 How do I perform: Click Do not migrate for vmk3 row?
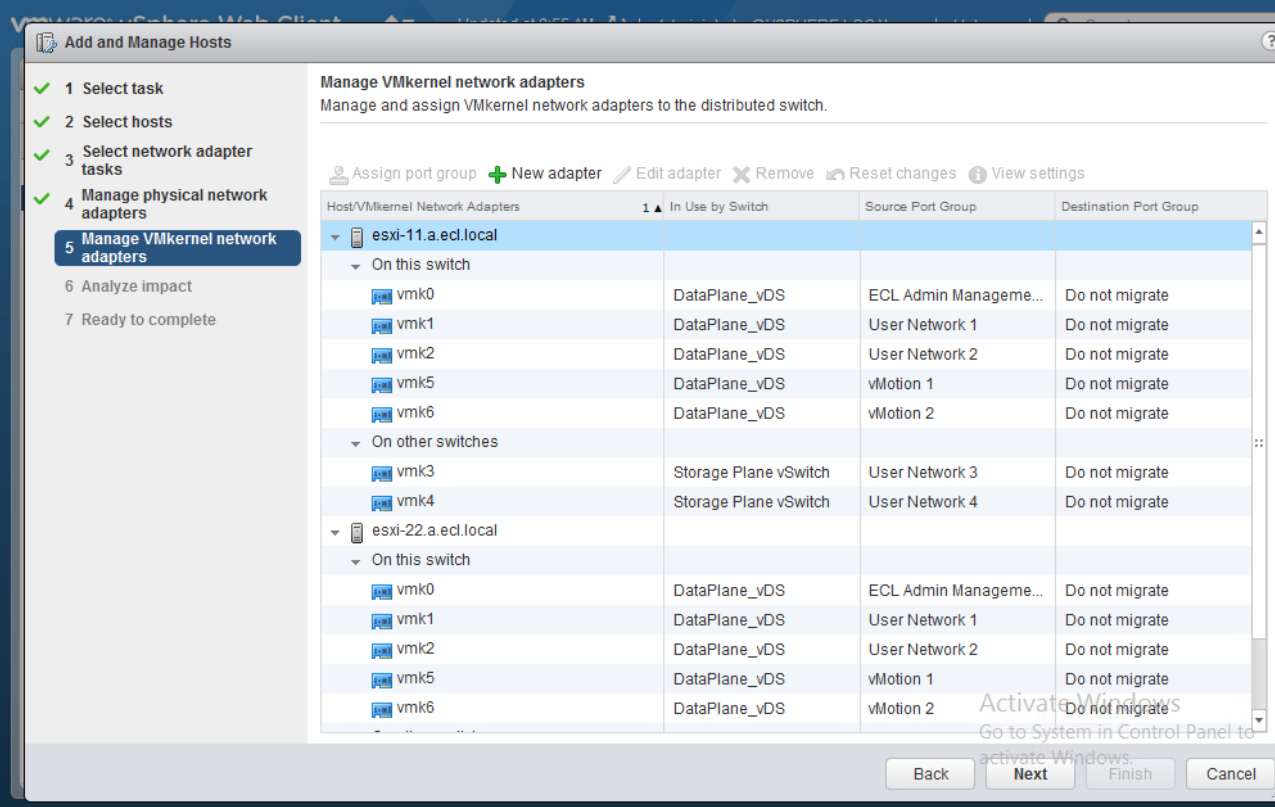pos(1153,473)
